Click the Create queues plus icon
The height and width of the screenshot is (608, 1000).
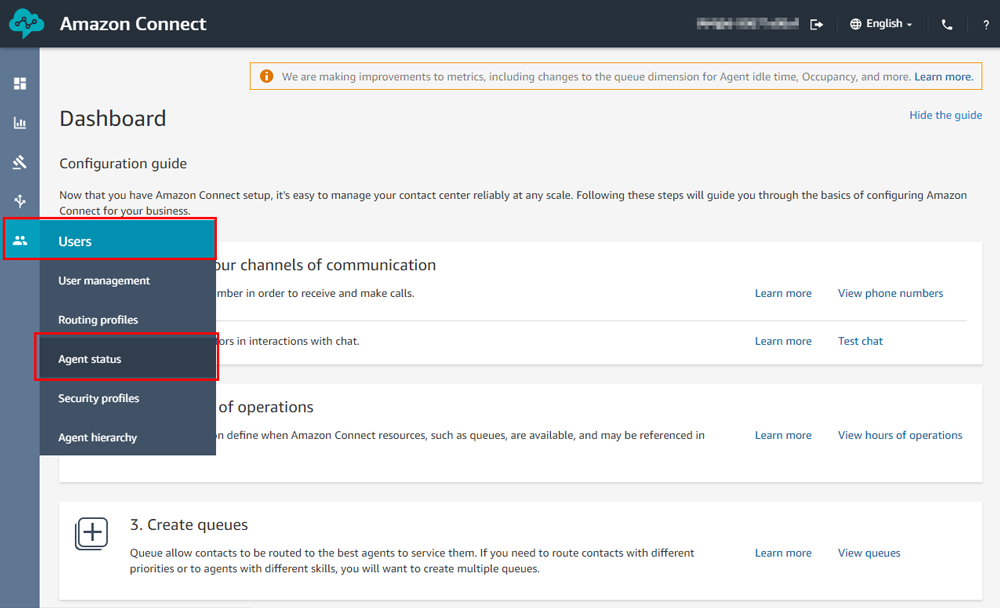coord(91,533)
